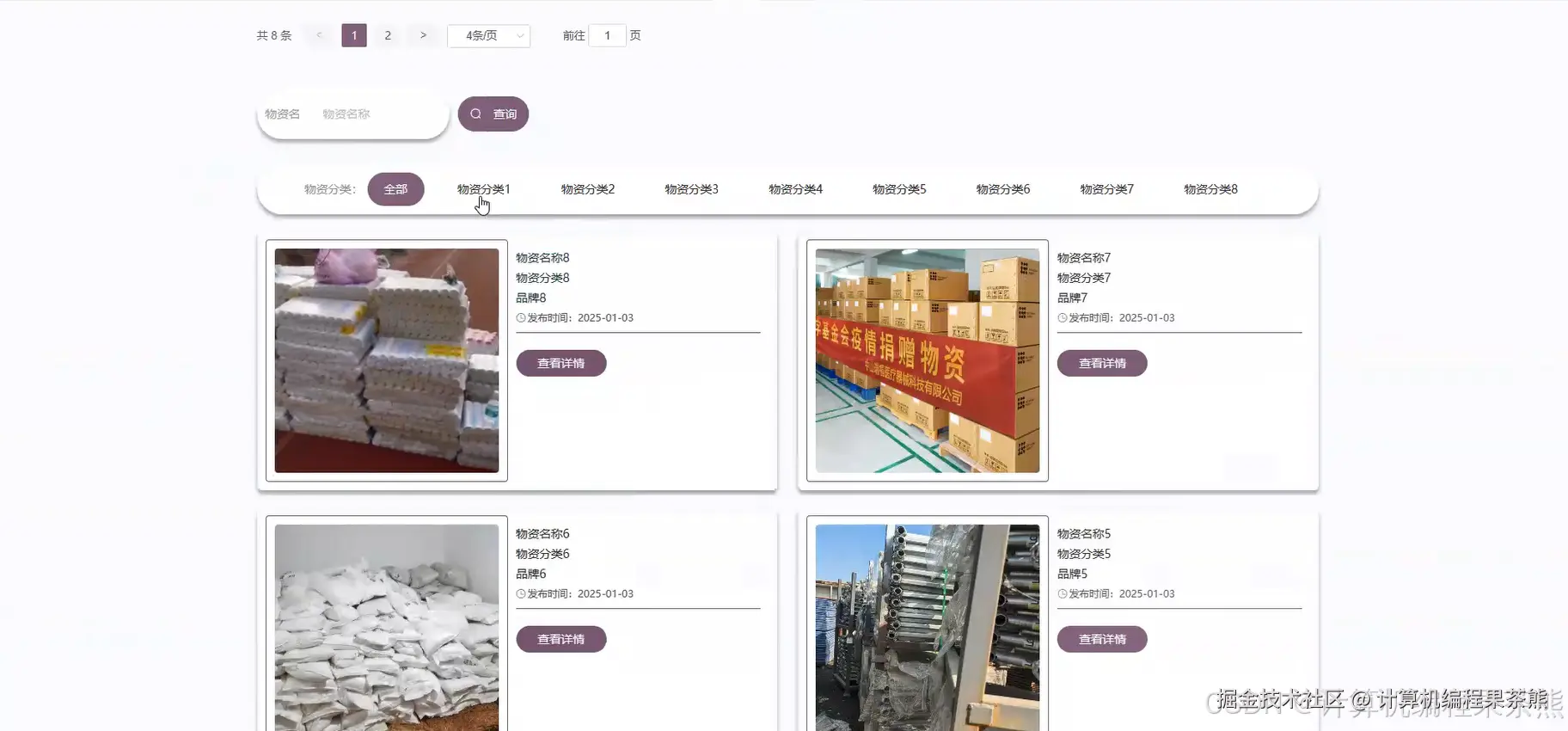Filter by 物资分类7
The width and height of the screenshot is (1568, 731).
pos(1106,189)
